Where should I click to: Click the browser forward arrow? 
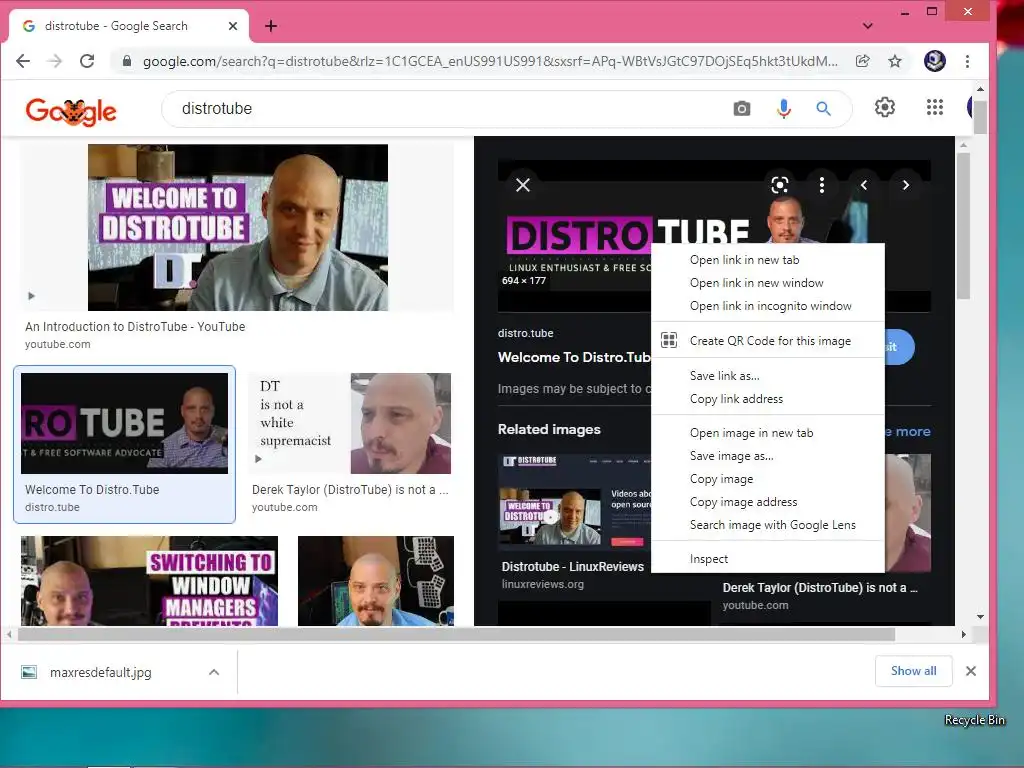coord(55,61)
